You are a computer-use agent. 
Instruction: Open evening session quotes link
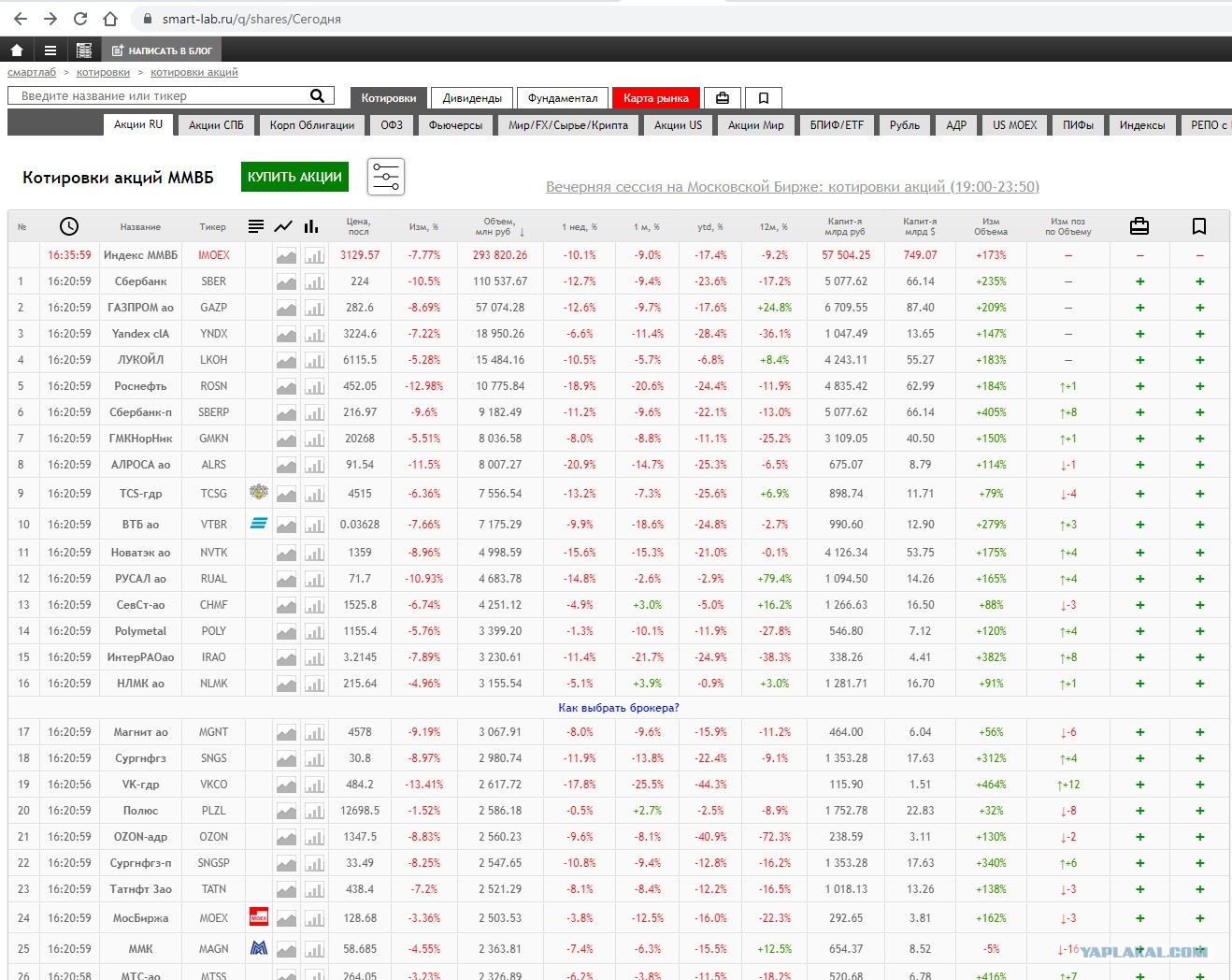(x=793, y=187)
